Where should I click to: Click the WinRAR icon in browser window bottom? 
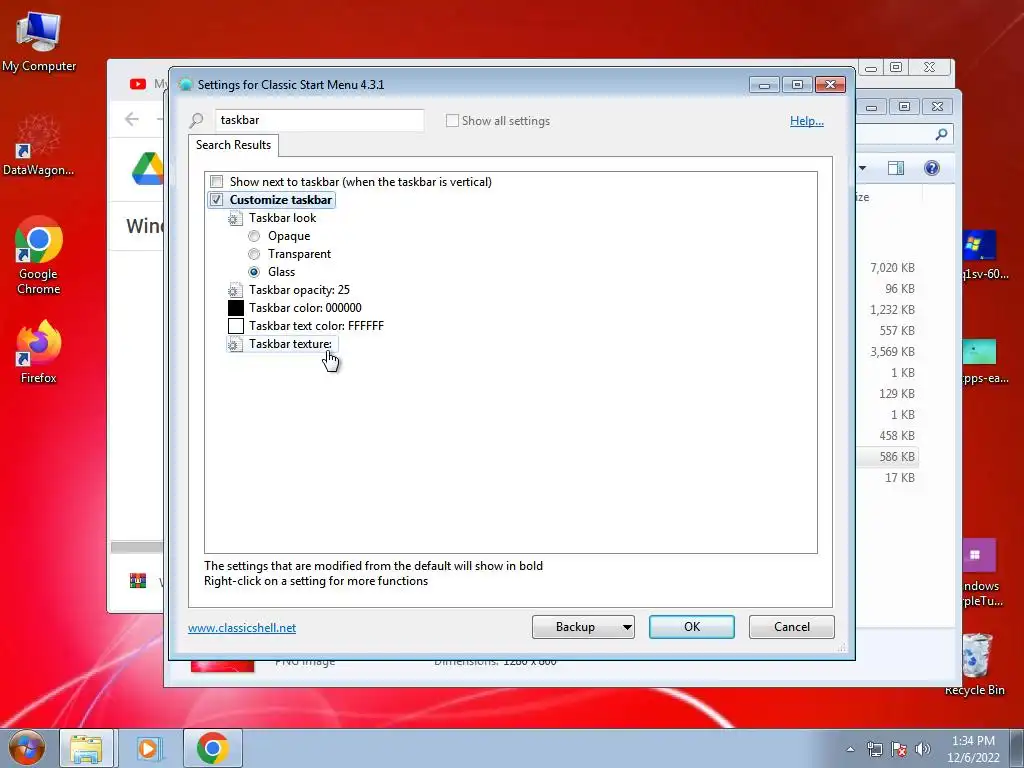138,581
